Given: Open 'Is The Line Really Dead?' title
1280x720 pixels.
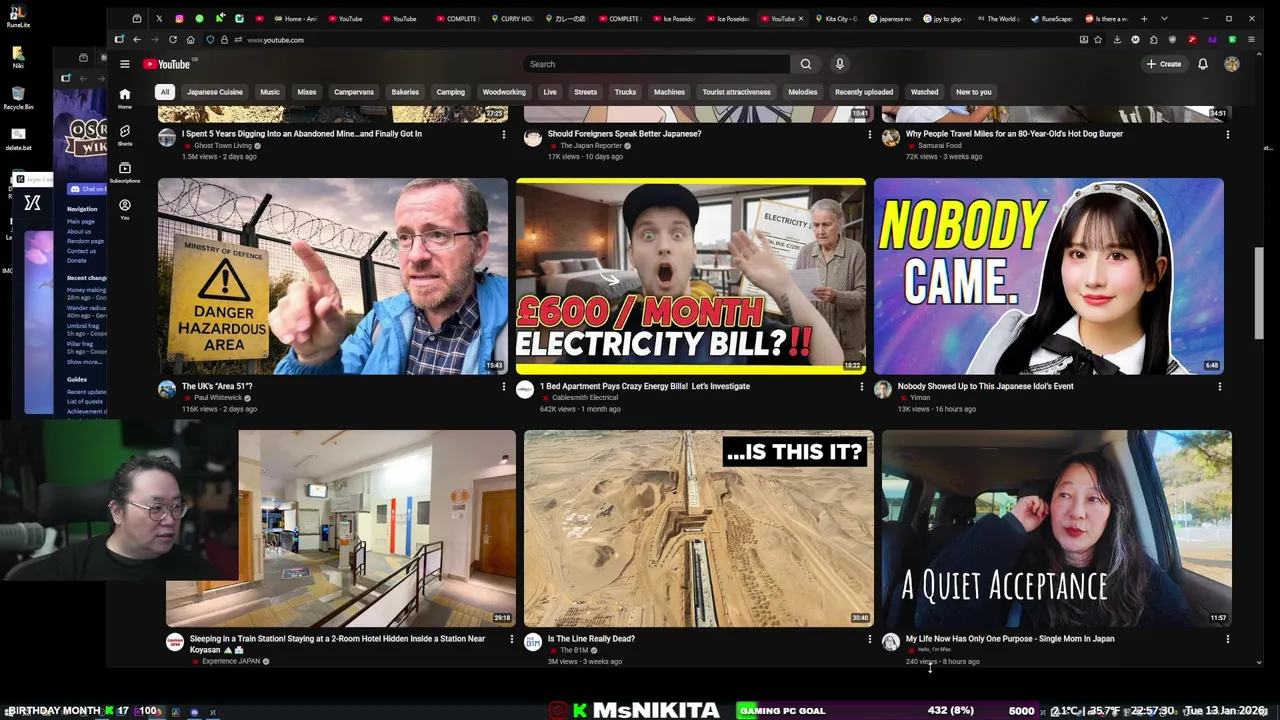Looking at the screenshot, I should click(591, 639).
